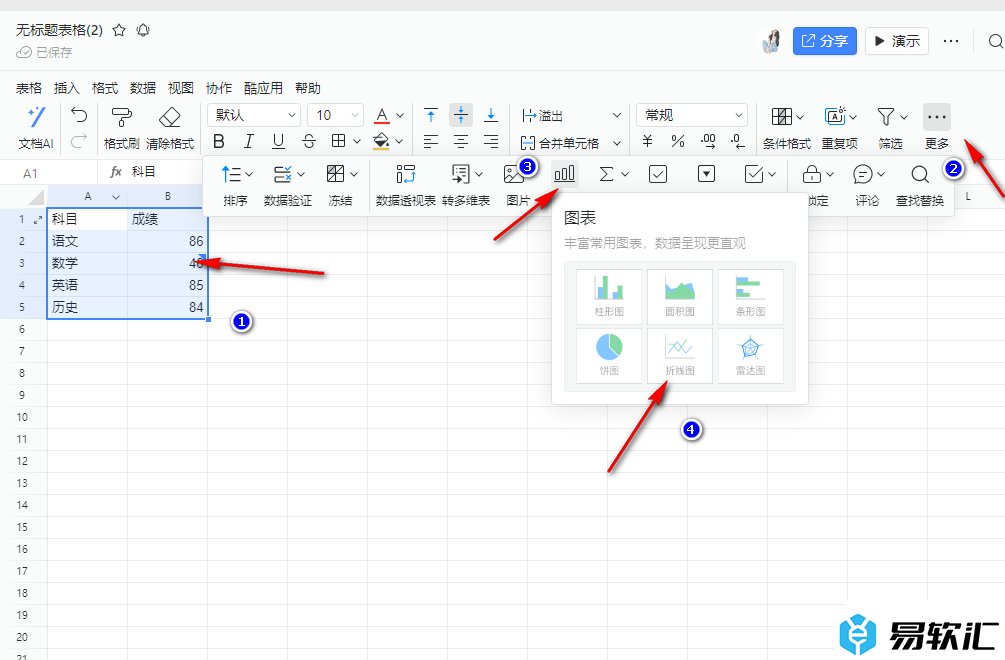1005x660 pixels.
Task: Open 条件格式 conditional formatting
Action: pyautogui.click(x=787, y=128)
